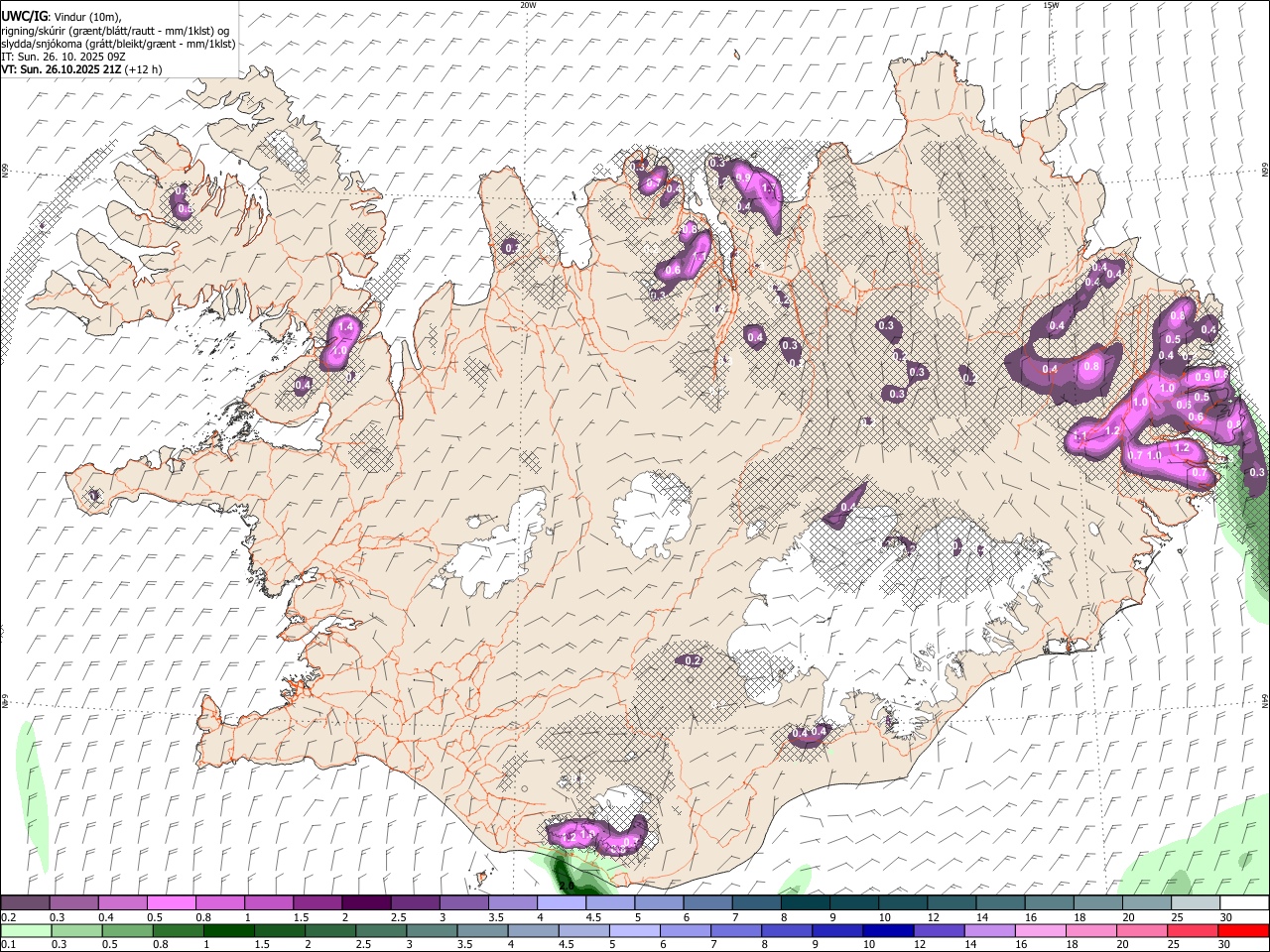Click the '1.4' precipitation value in the west
This screenshot has width=1270, height=952.
click(x=346, y=326)
